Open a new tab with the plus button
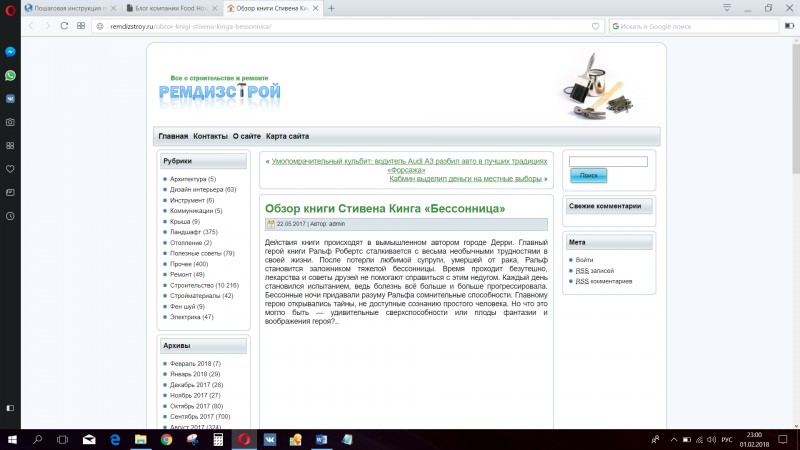The image size is (800, 450). [x=331, y=8]
